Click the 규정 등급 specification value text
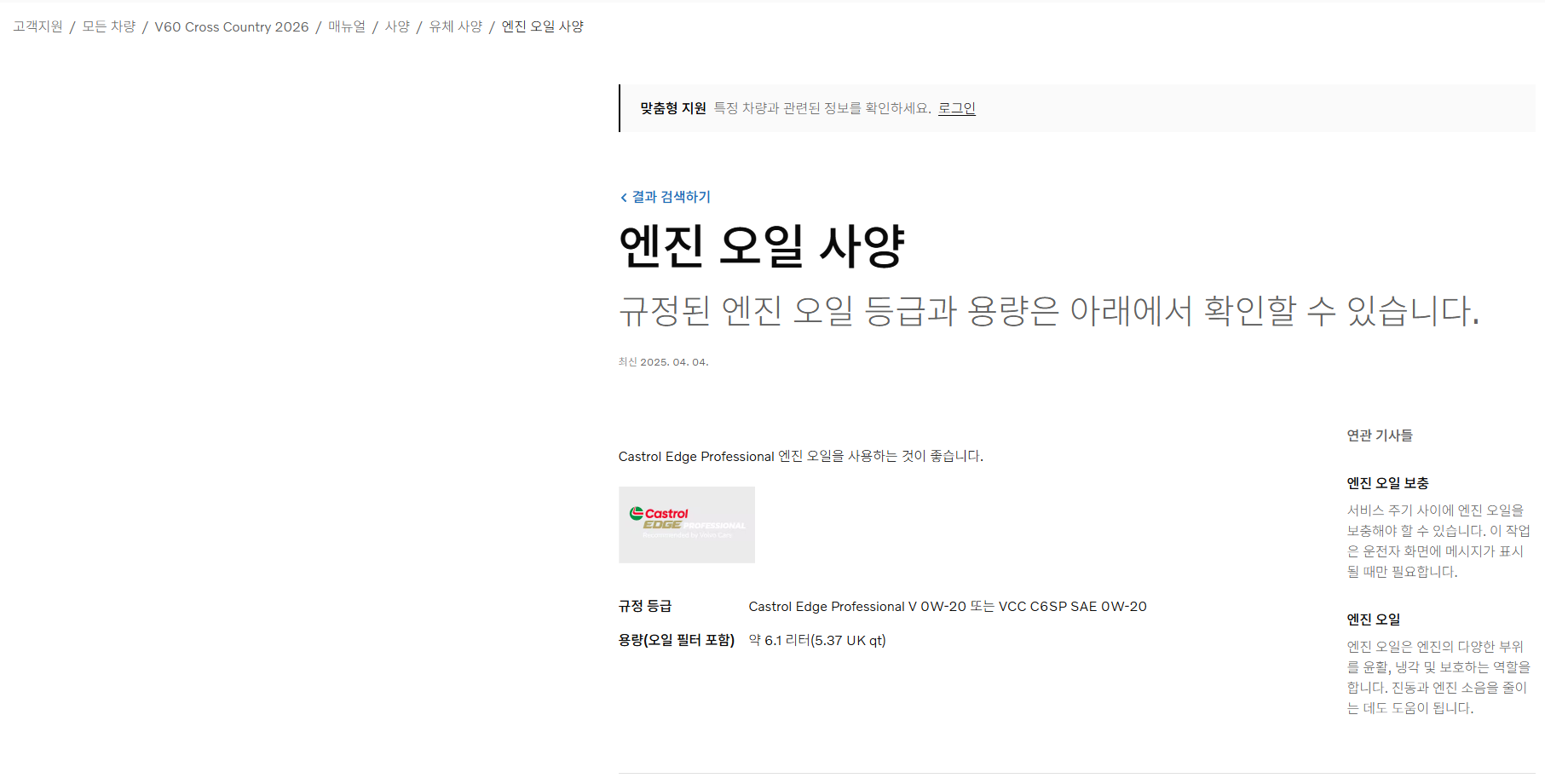This screenshot has width=1545, height=784. (948, 607)
